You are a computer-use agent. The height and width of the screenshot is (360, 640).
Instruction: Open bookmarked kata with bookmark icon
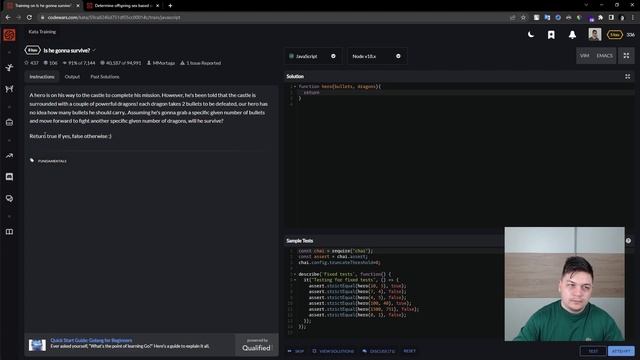click(x=551, y=35)
